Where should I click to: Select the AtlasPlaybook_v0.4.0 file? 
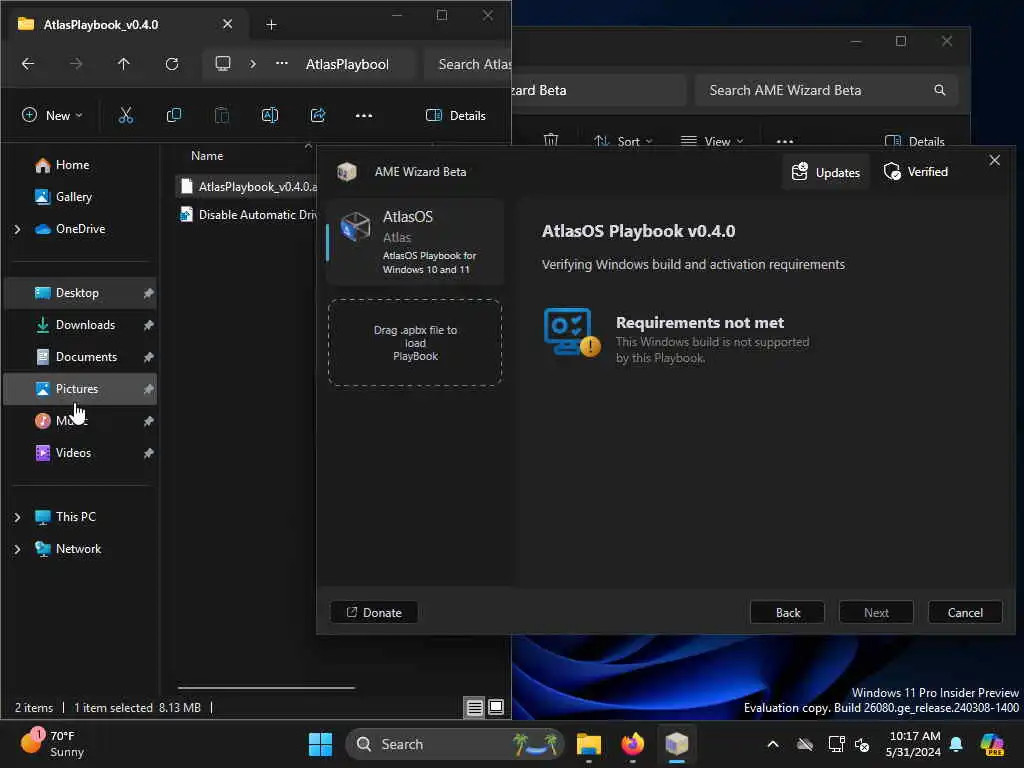tap(247, 187)
